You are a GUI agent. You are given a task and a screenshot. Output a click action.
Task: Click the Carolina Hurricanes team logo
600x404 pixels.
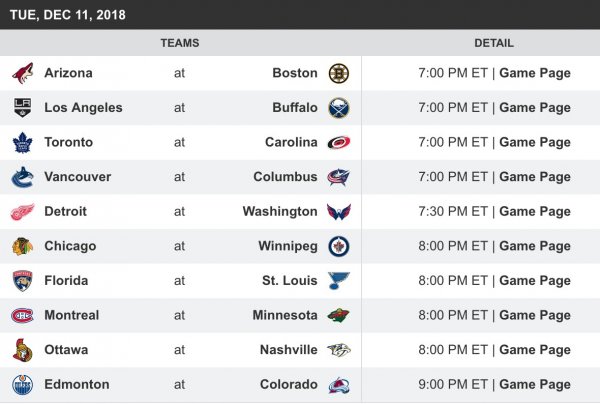(339, 142)
